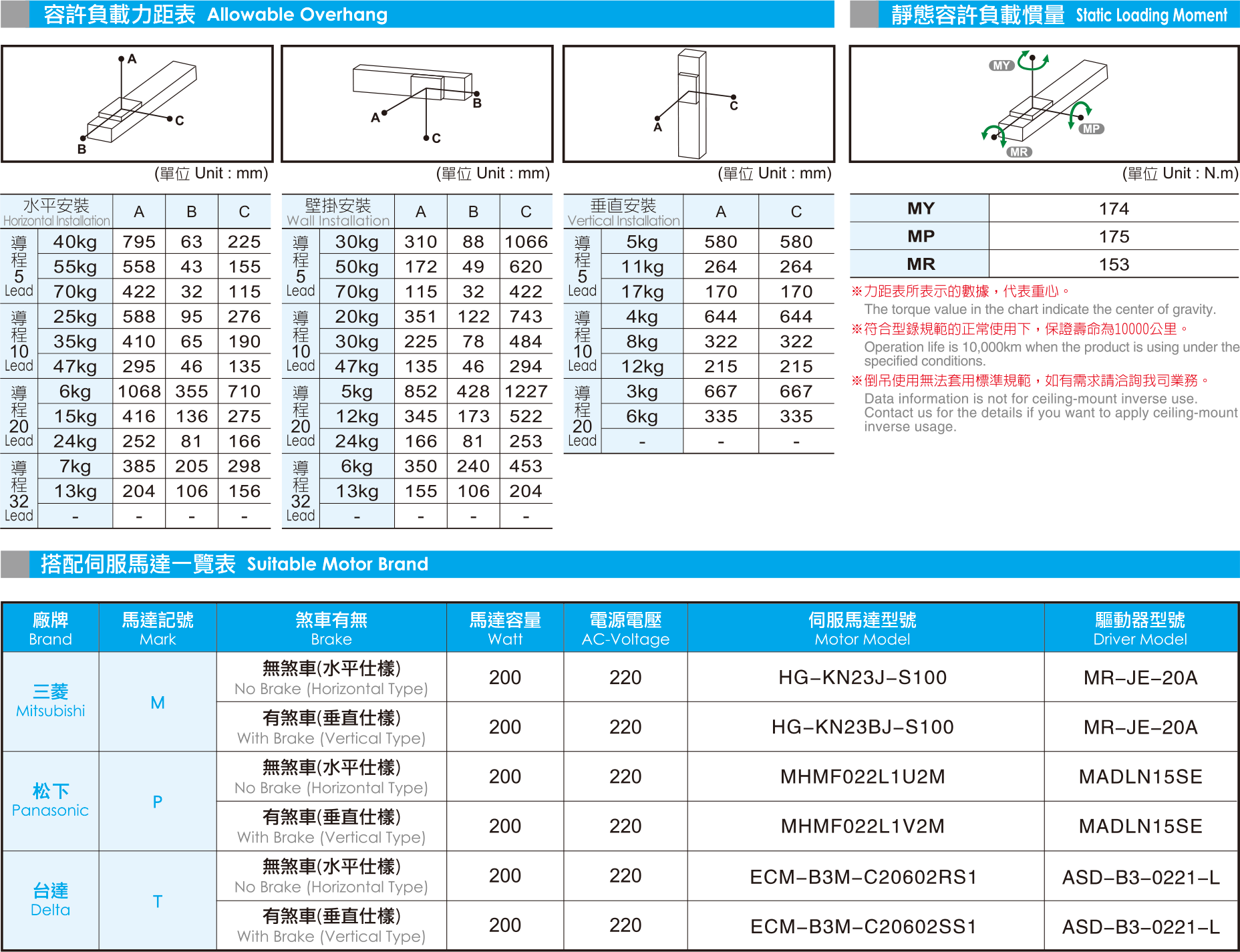The width and height of the screenshot is (1240, 952).
Task: Click motor model ECM-B3M-C20602RS1
Action: (x=862, y=877)
